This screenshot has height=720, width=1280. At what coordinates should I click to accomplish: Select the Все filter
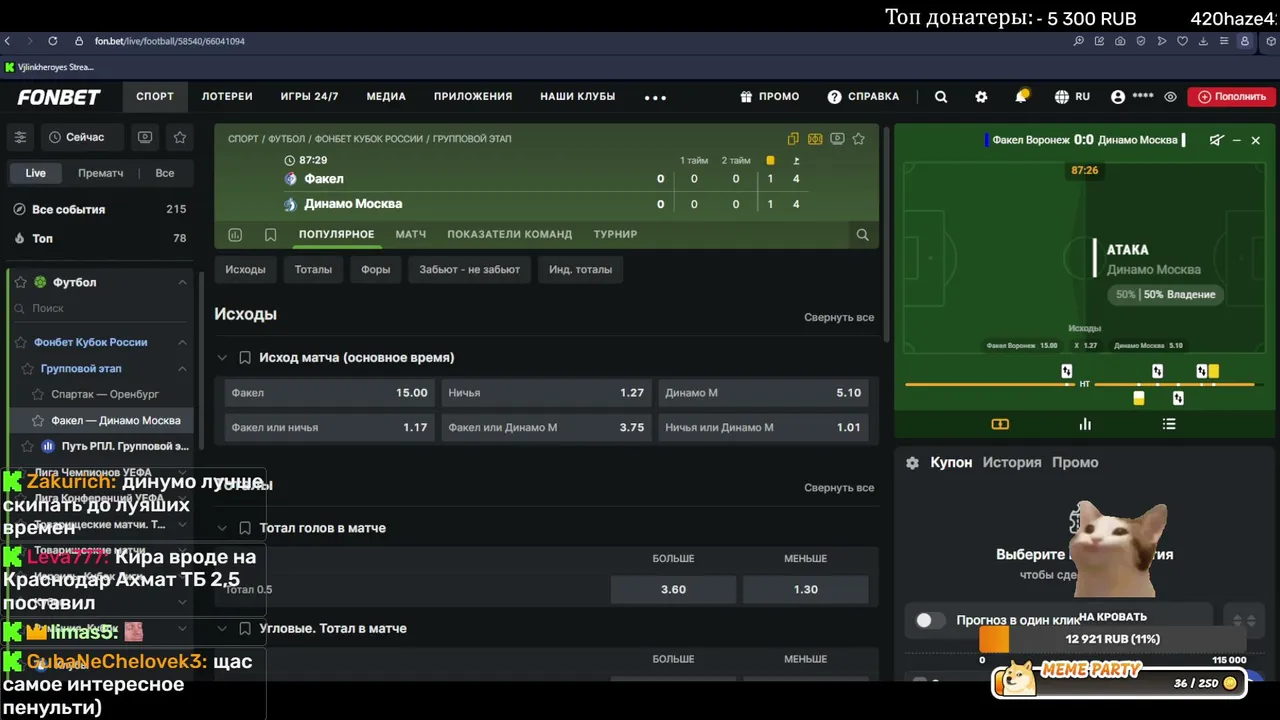click(x=165, y=173)
